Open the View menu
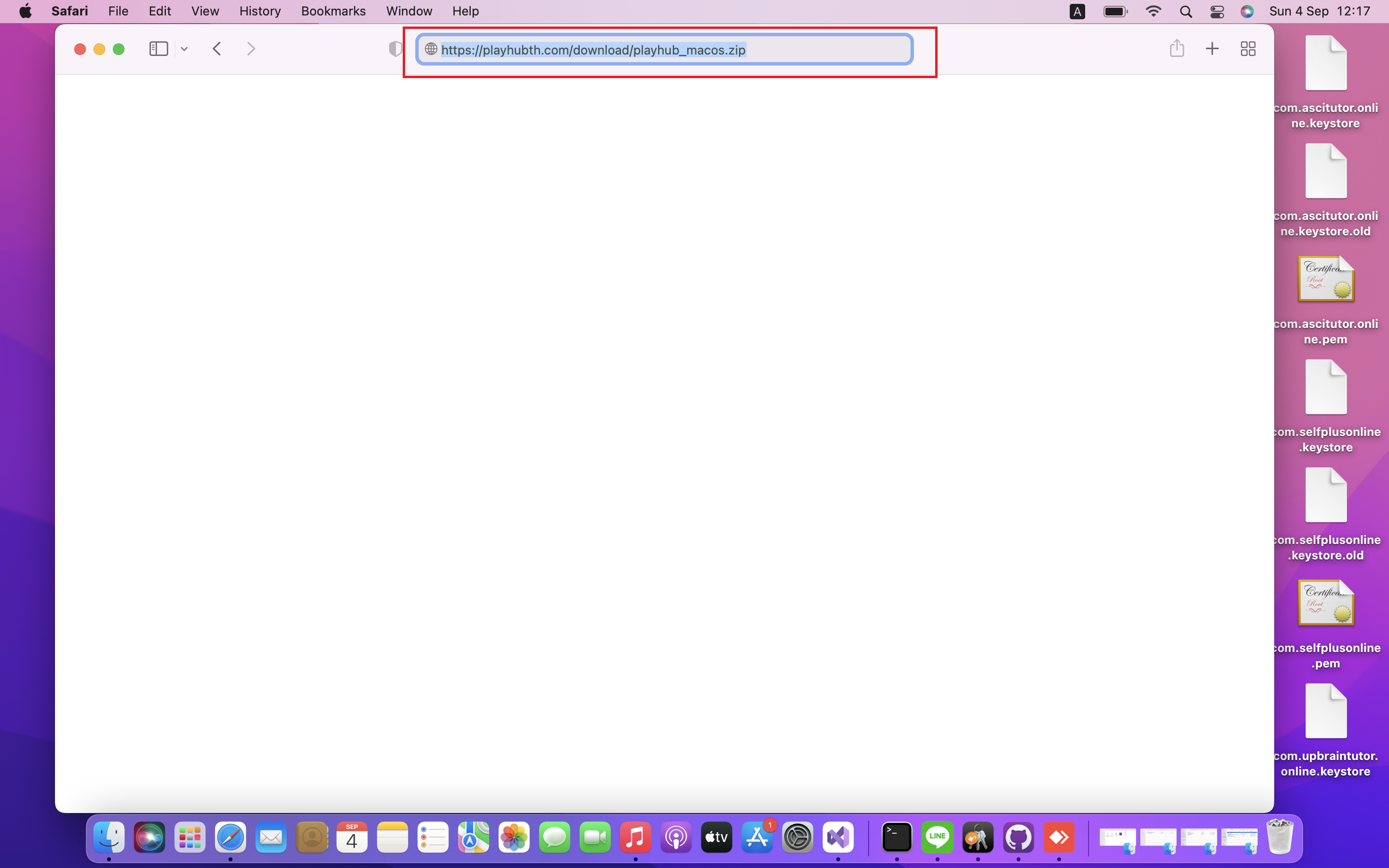 point(205,11)
